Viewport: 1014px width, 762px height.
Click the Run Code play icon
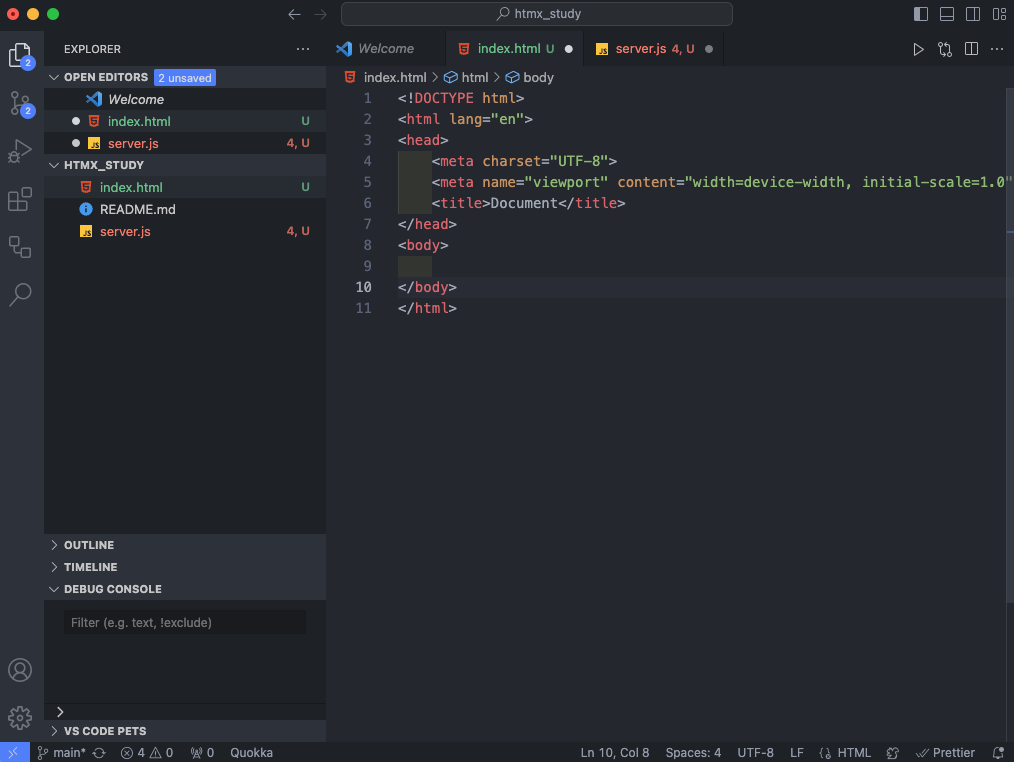click(918, 49)
